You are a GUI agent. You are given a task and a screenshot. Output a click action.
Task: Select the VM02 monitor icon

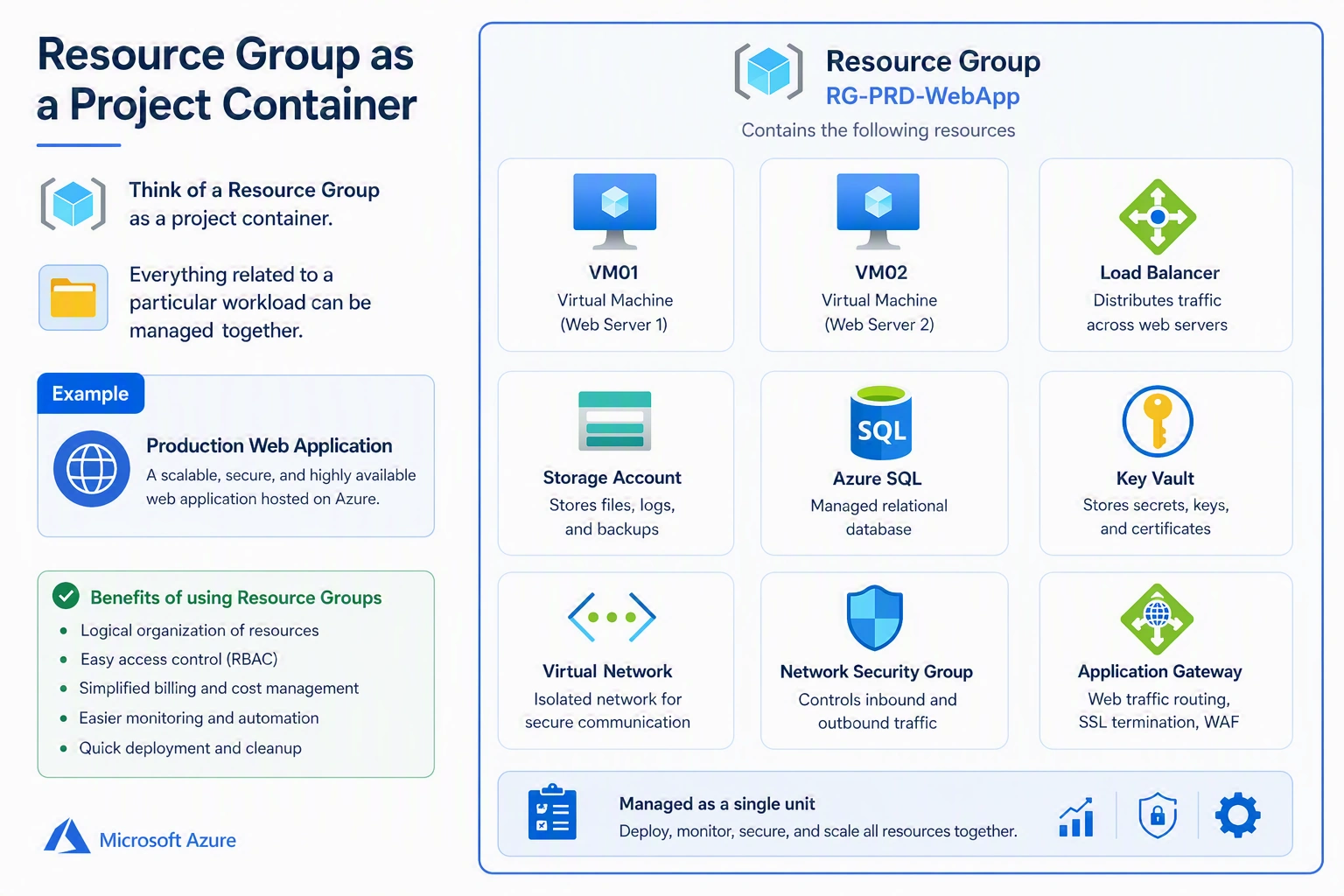pos(878,211)
